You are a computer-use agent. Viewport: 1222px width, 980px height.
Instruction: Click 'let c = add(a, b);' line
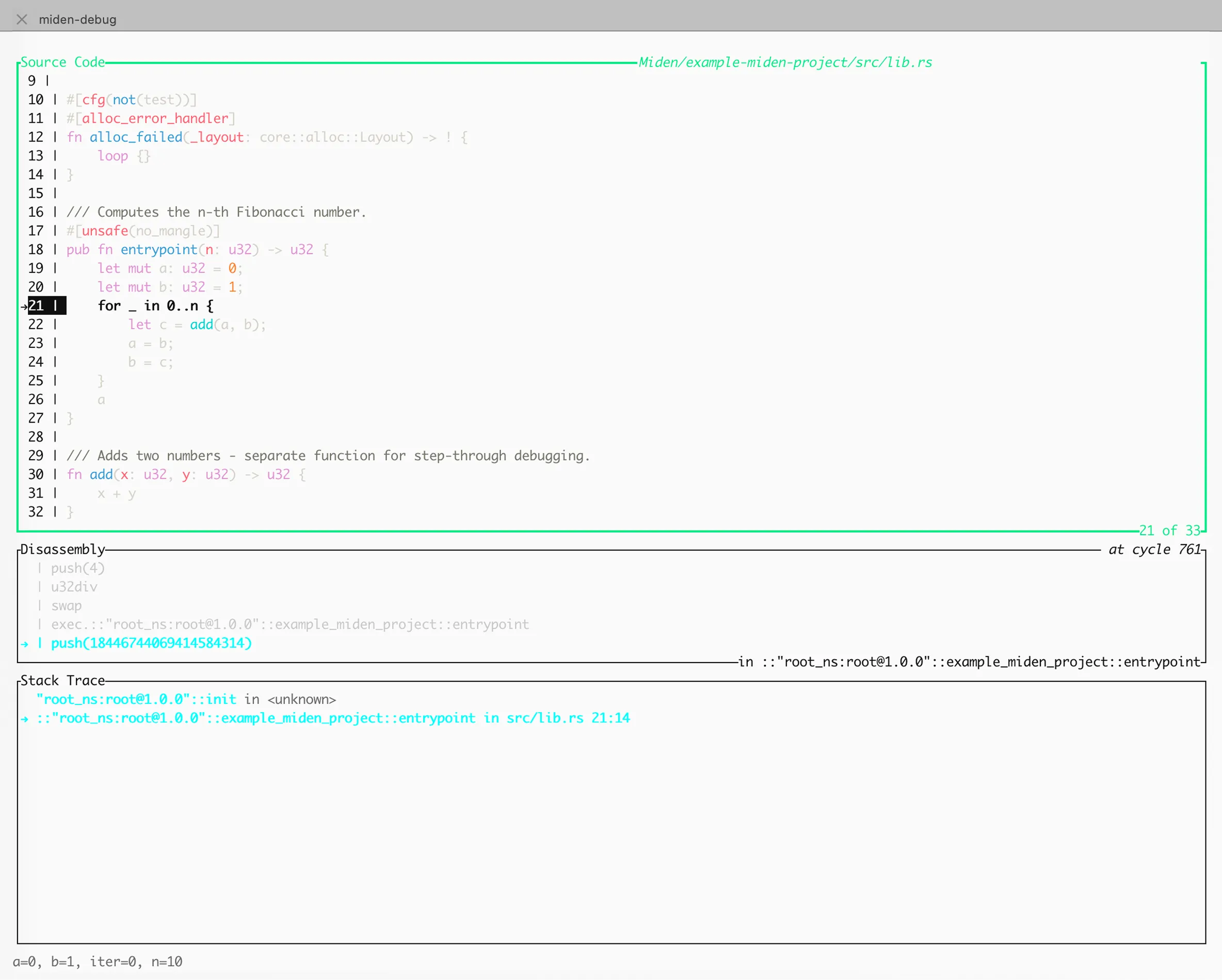[x=197, y=324]
